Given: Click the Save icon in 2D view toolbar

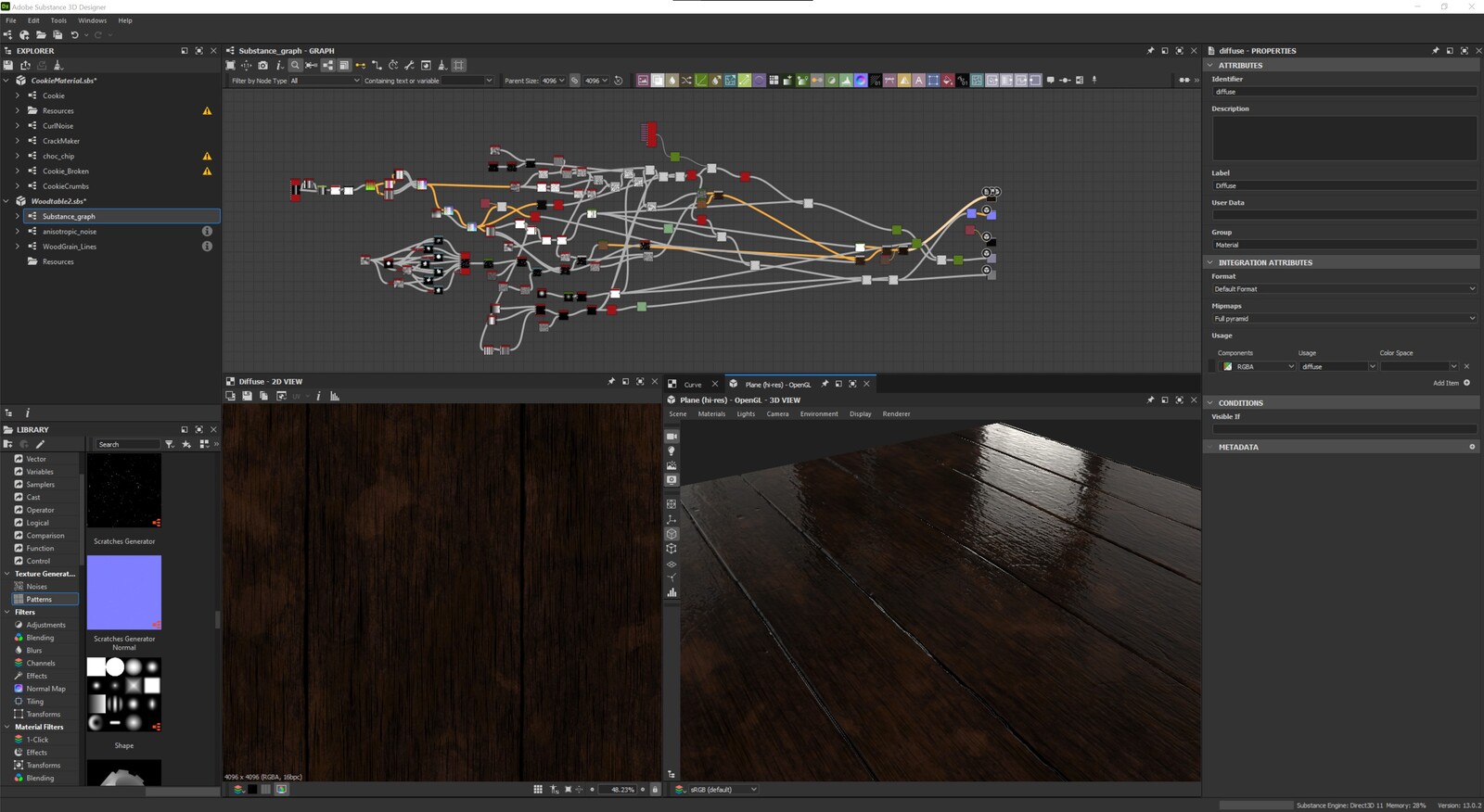Looking at the screenshot, I should tap(247, 396).
